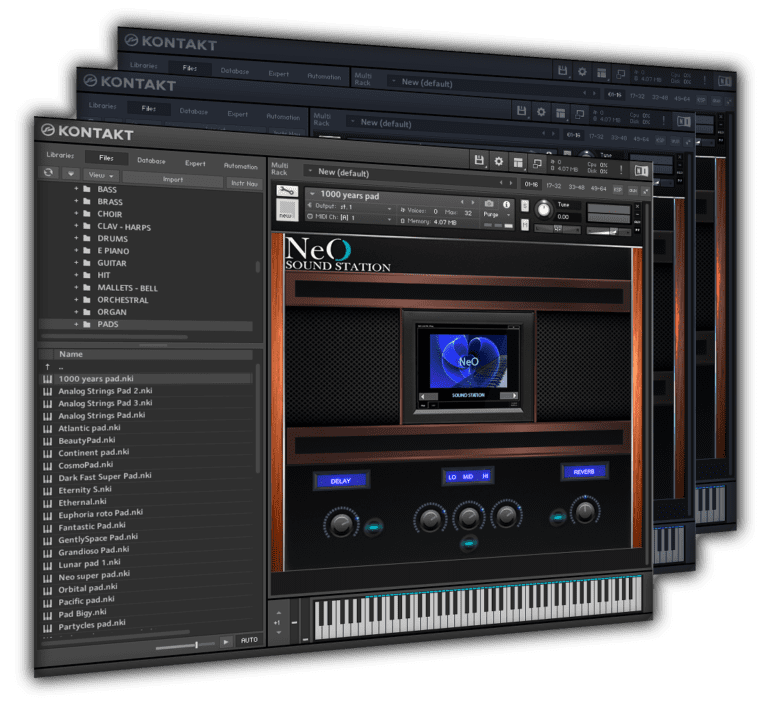
Task: Switch to the Database tab in front window
Action: (151, 160)
